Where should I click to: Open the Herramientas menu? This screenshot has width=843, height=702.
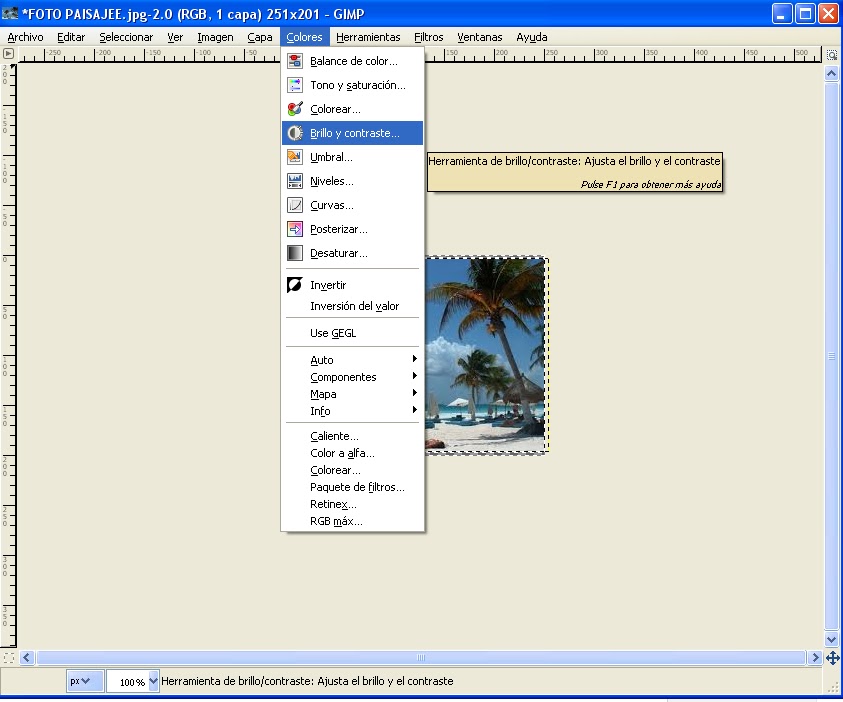pos(368,37)
